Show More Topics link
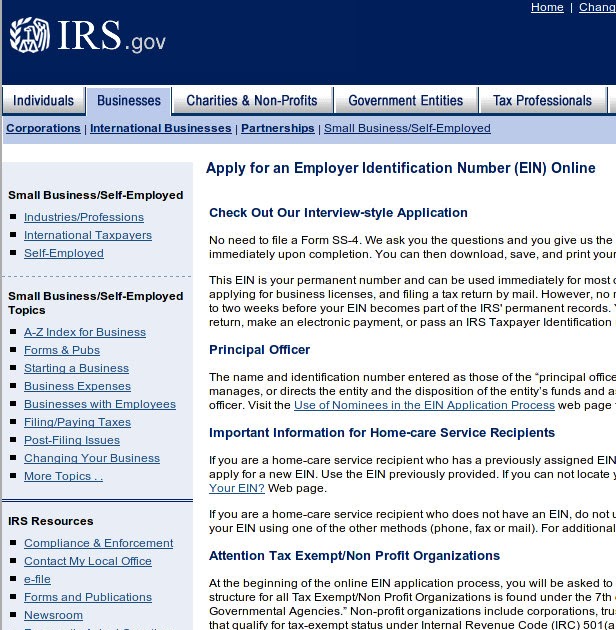 (x=63, y=476)
